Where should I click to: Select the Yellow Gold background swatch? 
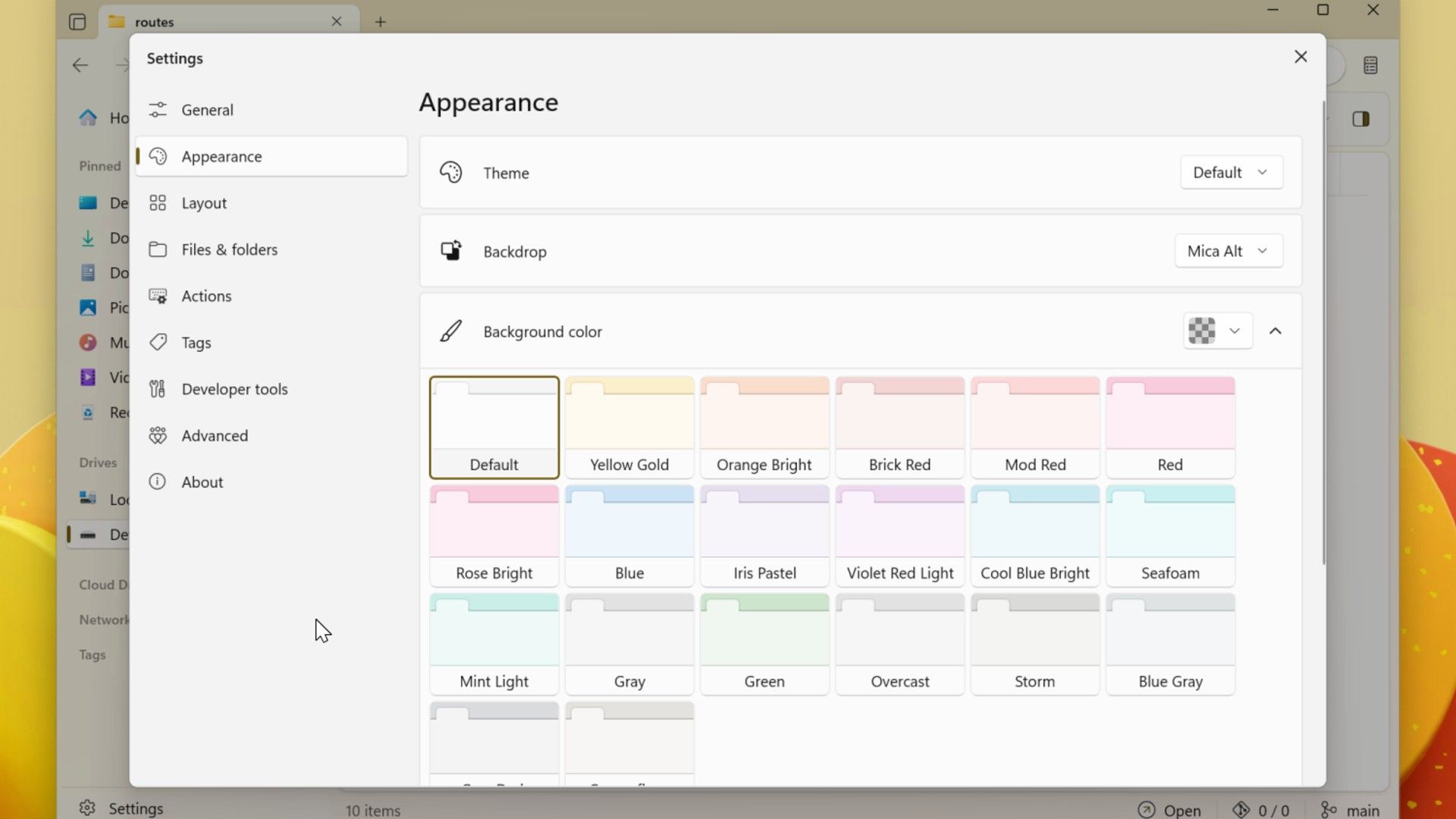[x=629, y=428]
